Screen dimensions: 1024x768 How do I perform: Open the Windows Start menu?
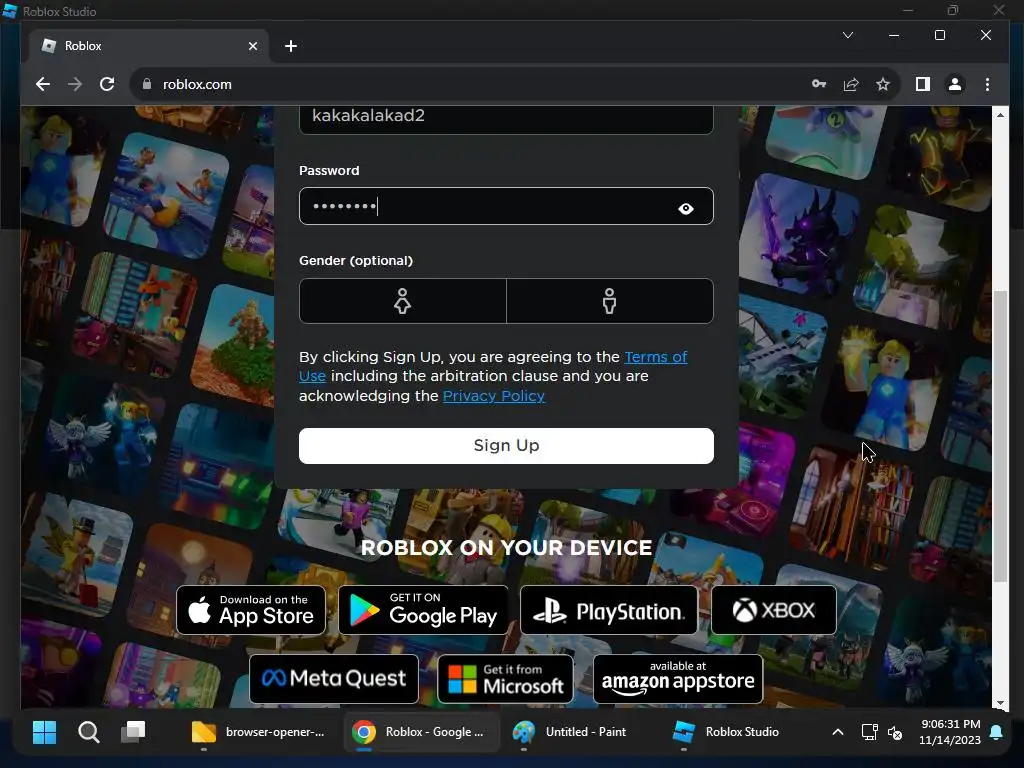tap(44, 732)
